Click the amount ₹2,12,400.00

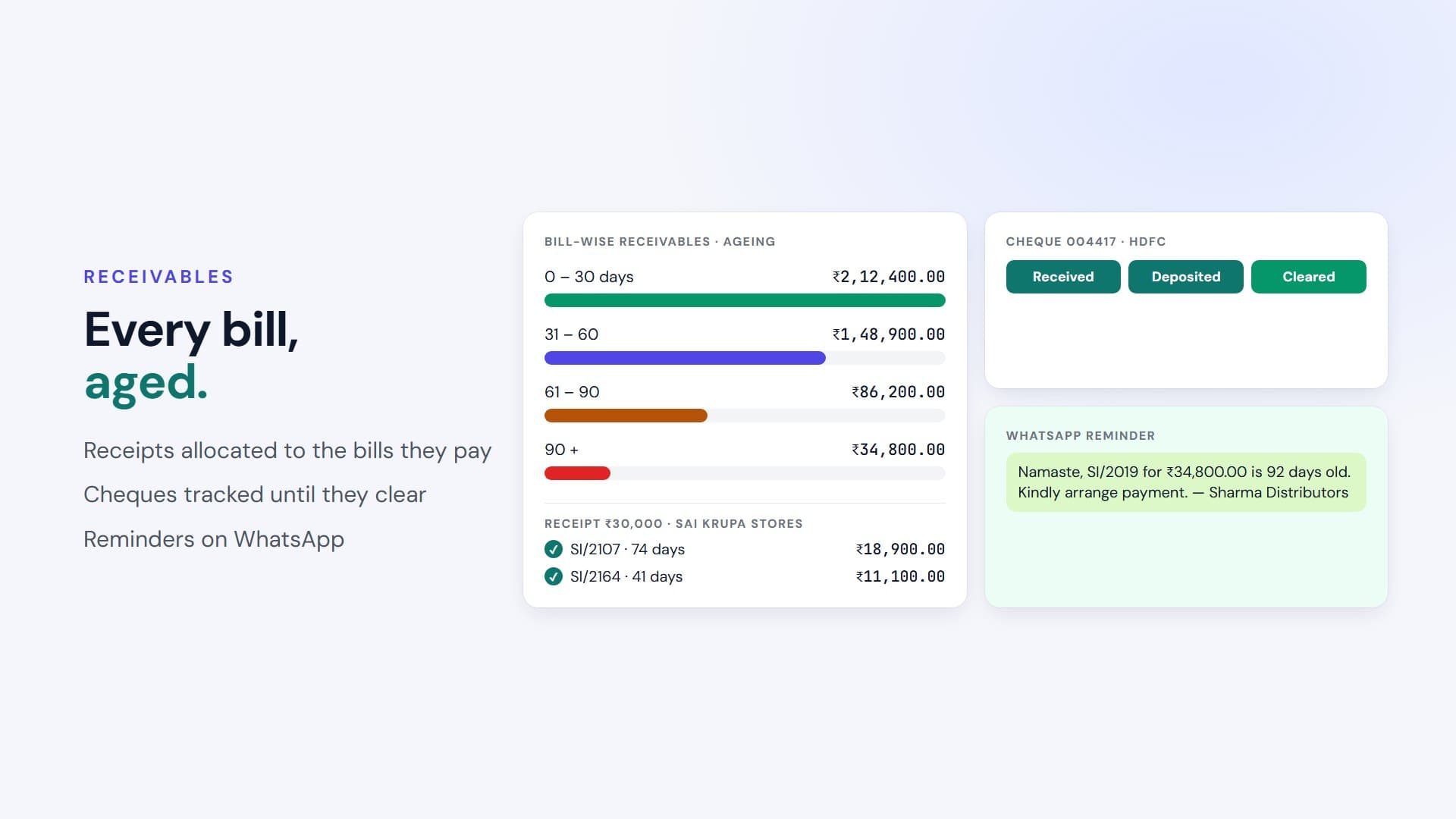click(889, 277)
